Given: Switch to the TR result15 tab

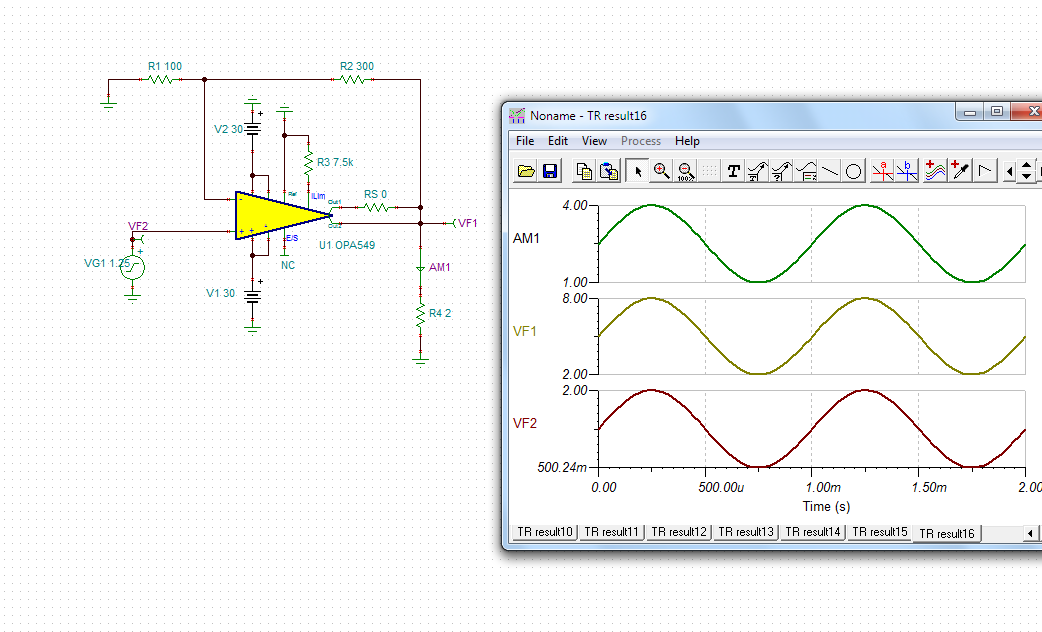Looking at the screenshot, I should [880, 532].
